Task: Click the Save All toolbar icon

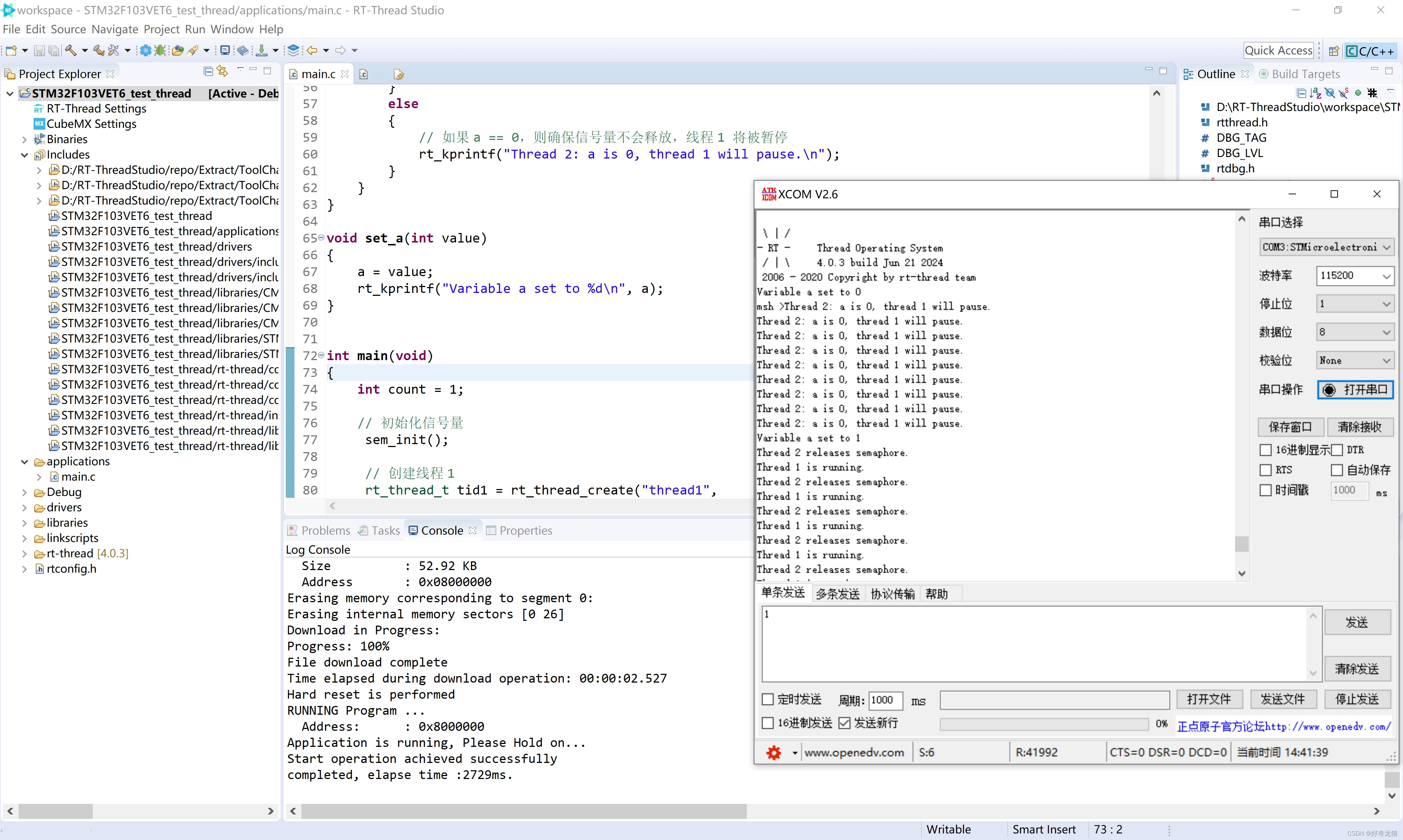Action: (x=54, y=50)
